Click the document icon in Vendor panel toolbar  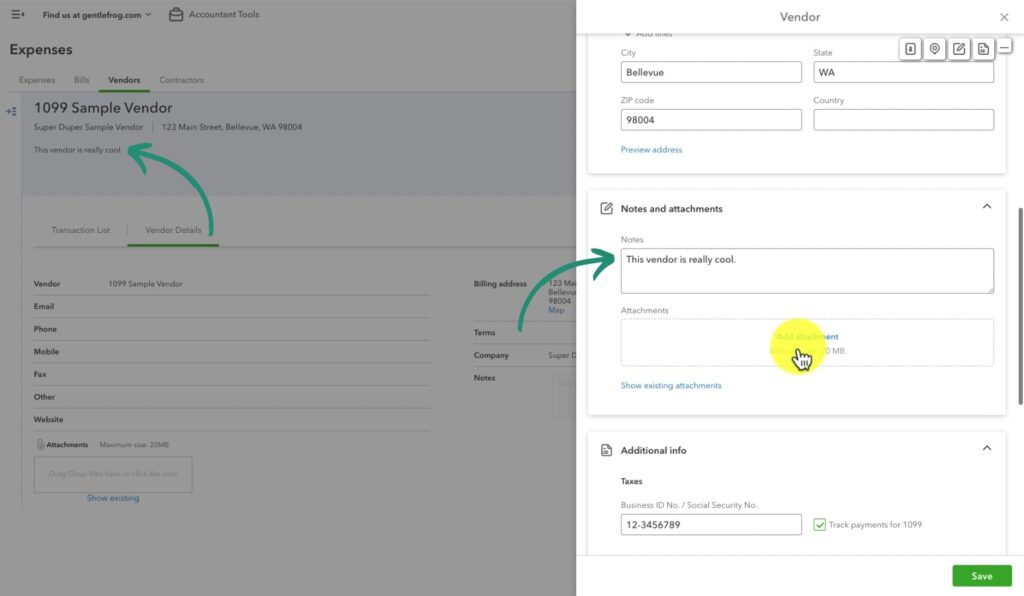981,48
